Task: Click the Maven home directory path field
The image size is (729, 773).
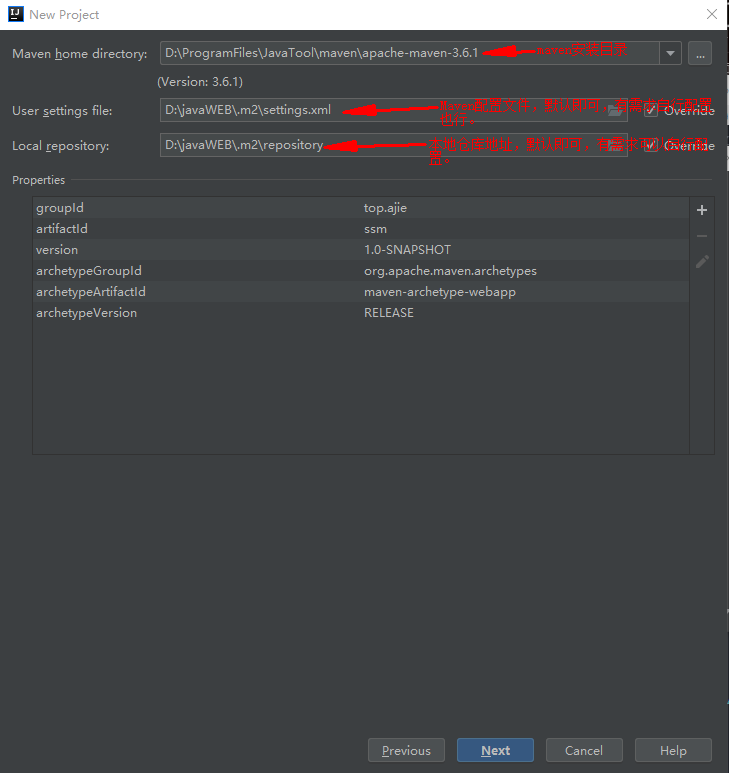Action: coord(410,53)
